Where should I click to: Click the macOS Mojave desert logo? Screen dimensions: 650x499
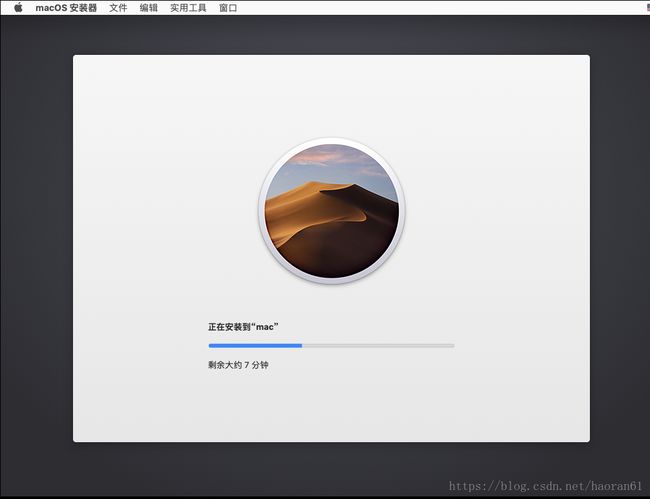[x=332, y=211]
